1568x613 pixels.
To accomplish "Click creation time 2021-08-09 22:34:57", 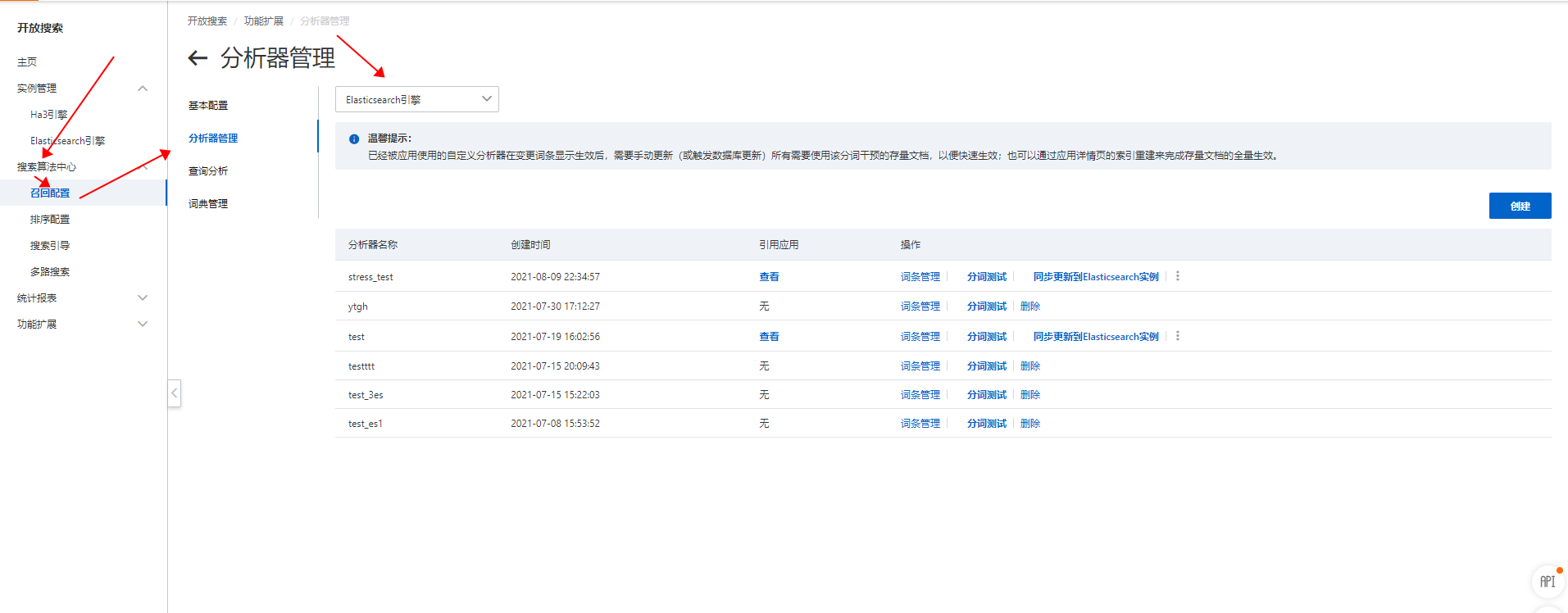I will [x=555, y=277].
